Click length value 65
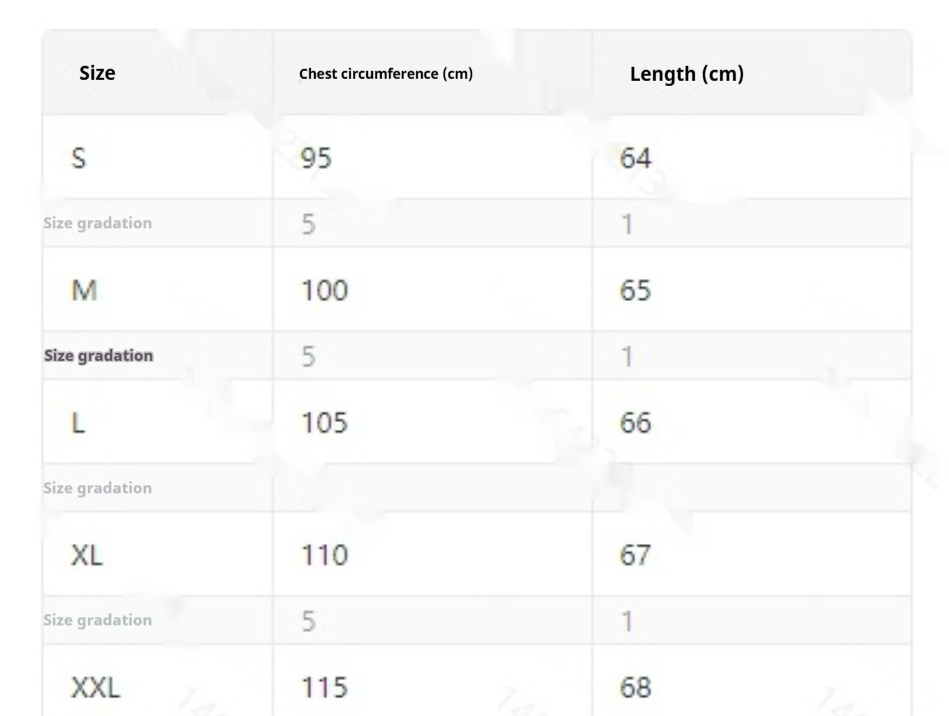Viewport: 949px width, 716px height. [636, 290]
